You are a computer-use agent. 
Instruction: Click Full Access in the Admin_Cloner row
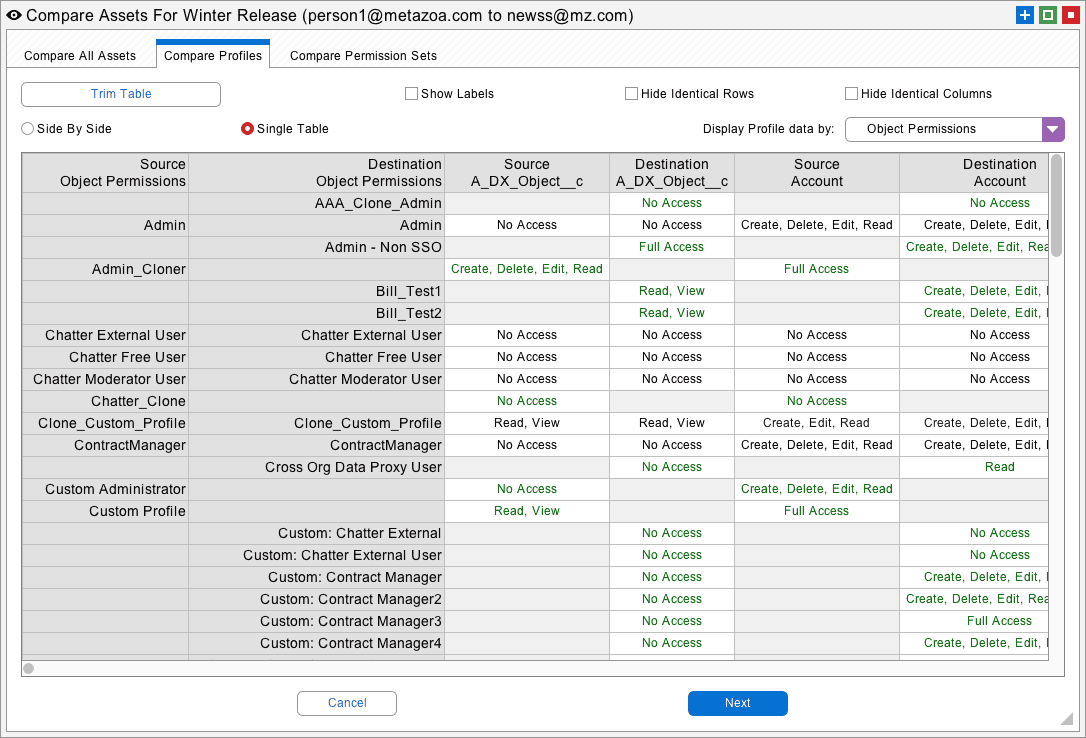tap(817, 269)
